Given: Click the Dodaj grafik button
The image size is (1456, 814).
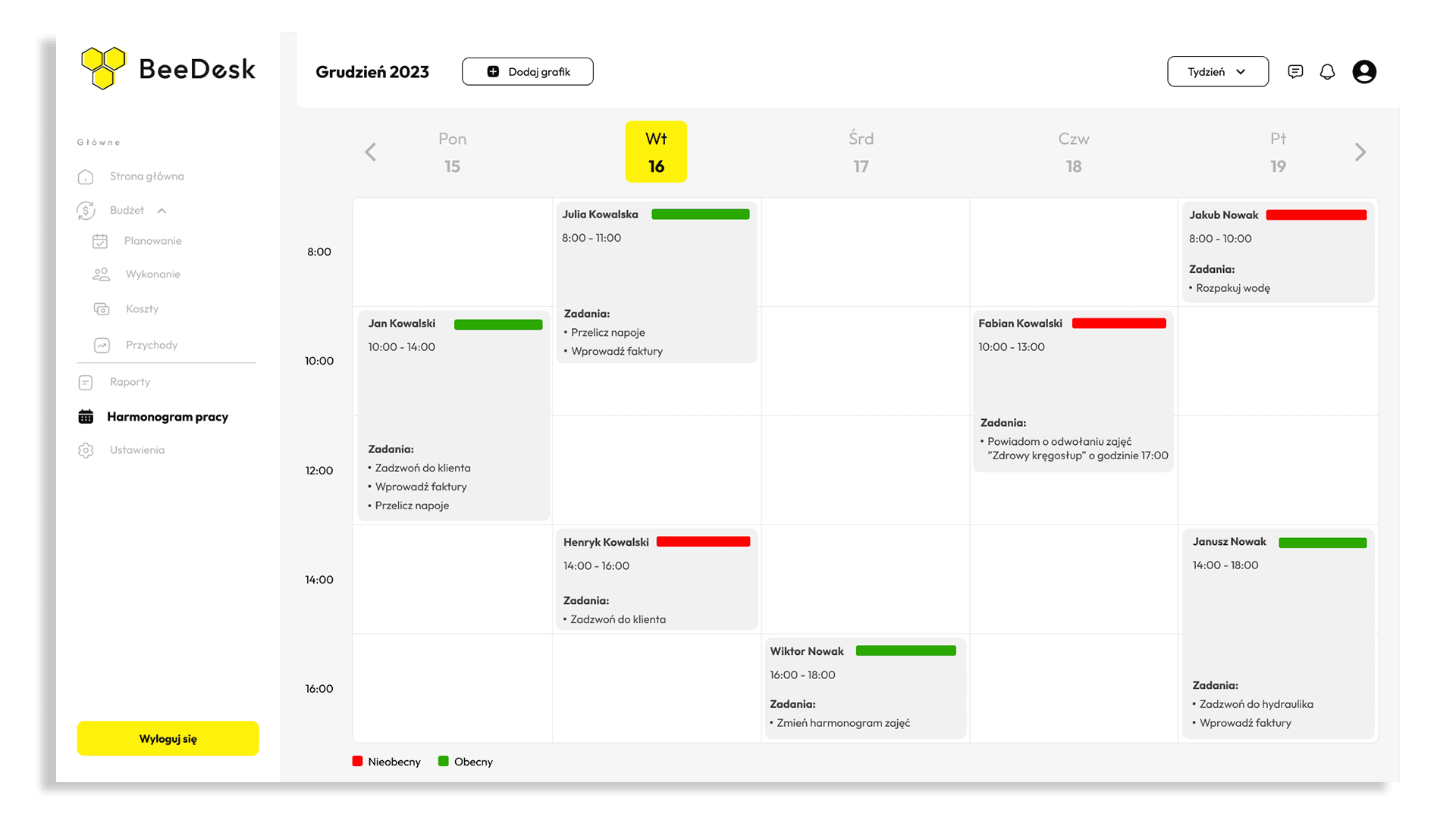Looking at the screenshot, I should (528, 71).
